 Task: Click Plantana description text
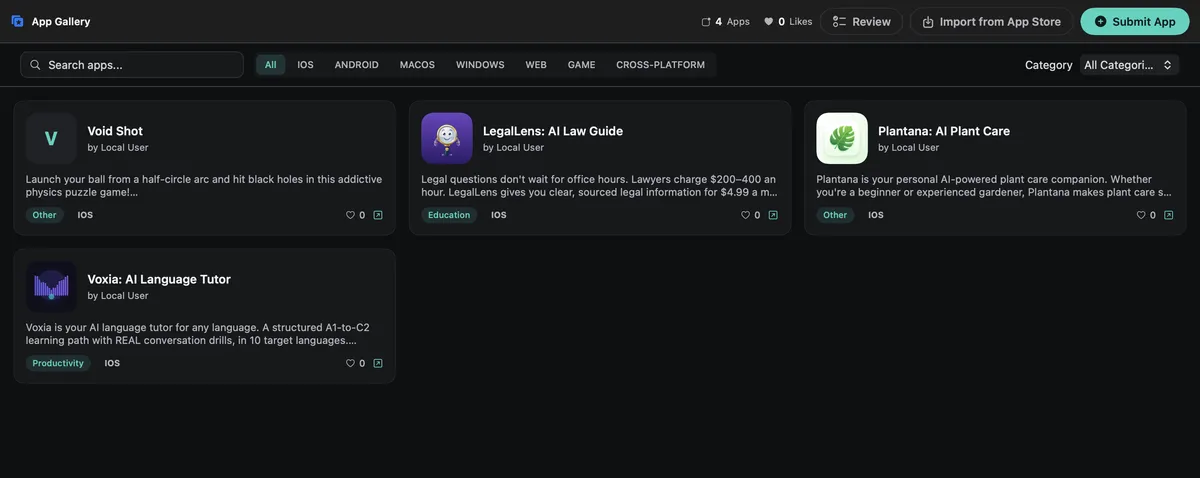coord(994,185)
